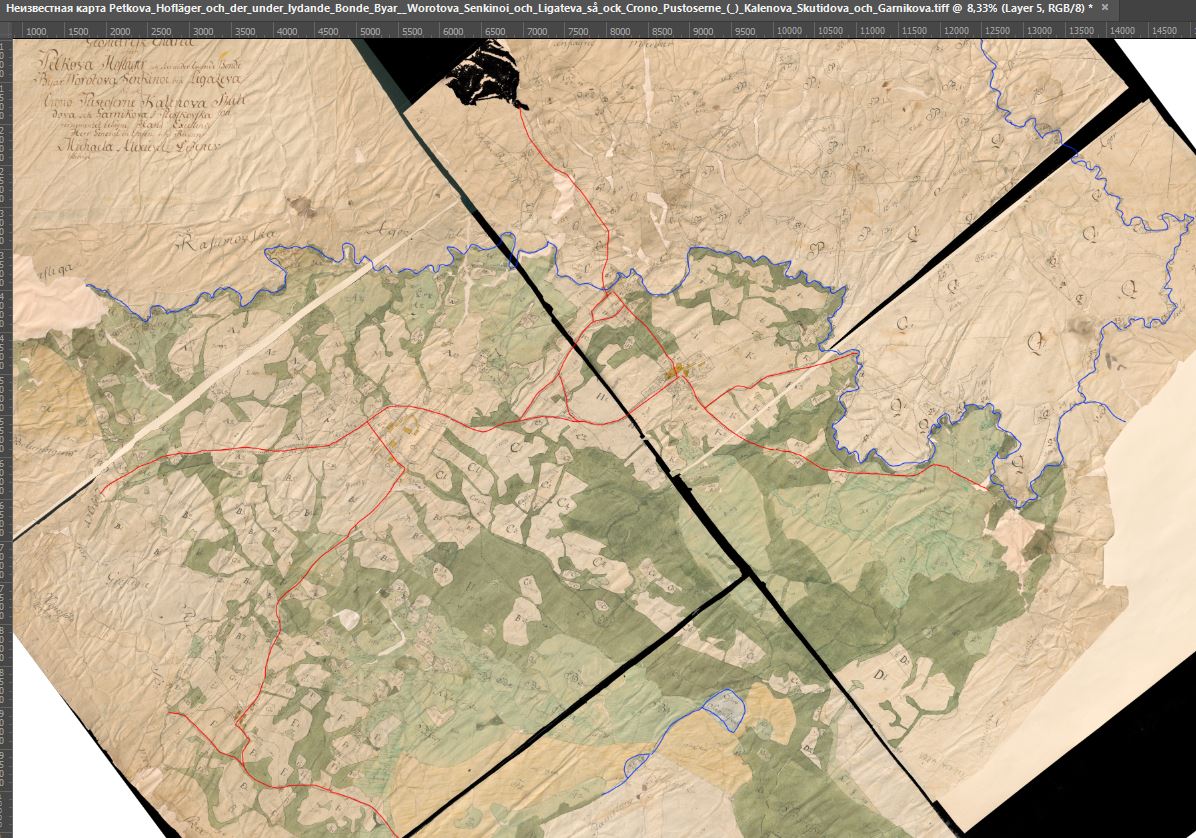
Task: Click the red road junction north of river
Action: point(608,294)
